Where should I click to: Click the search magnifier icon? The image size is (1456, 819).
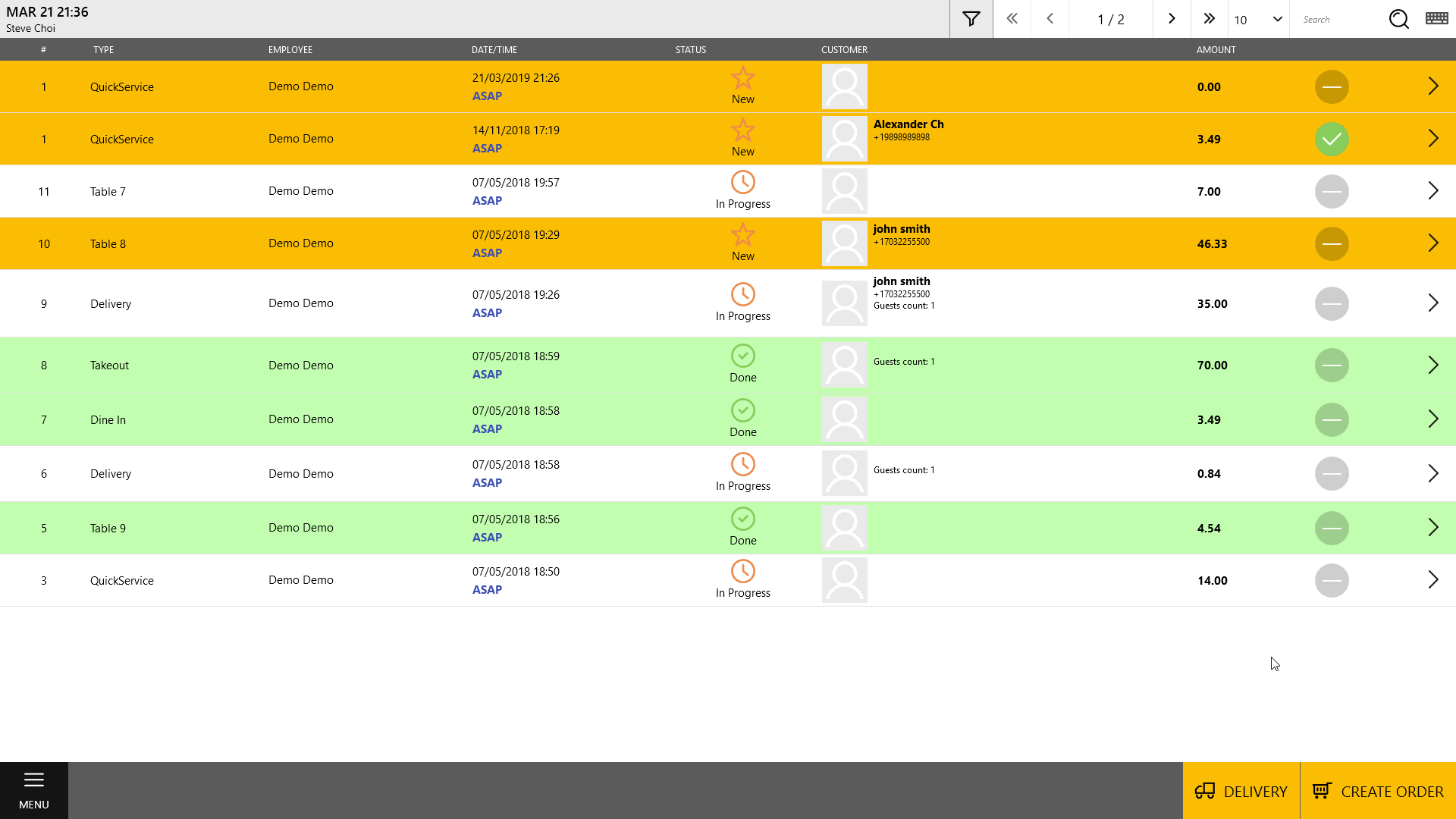tap(1398, 19)
